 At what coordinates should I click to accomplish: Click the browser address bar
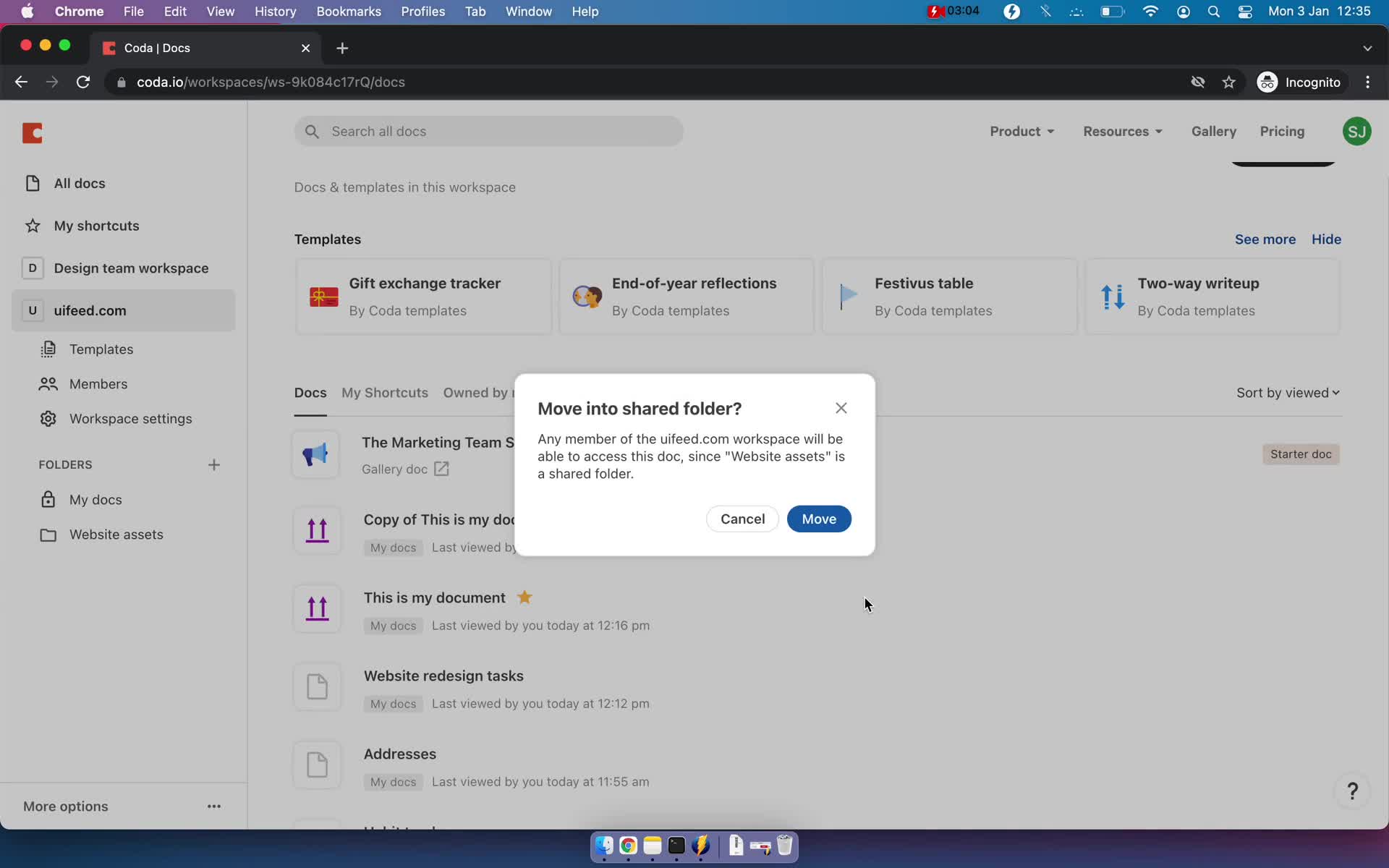[651, 82]
